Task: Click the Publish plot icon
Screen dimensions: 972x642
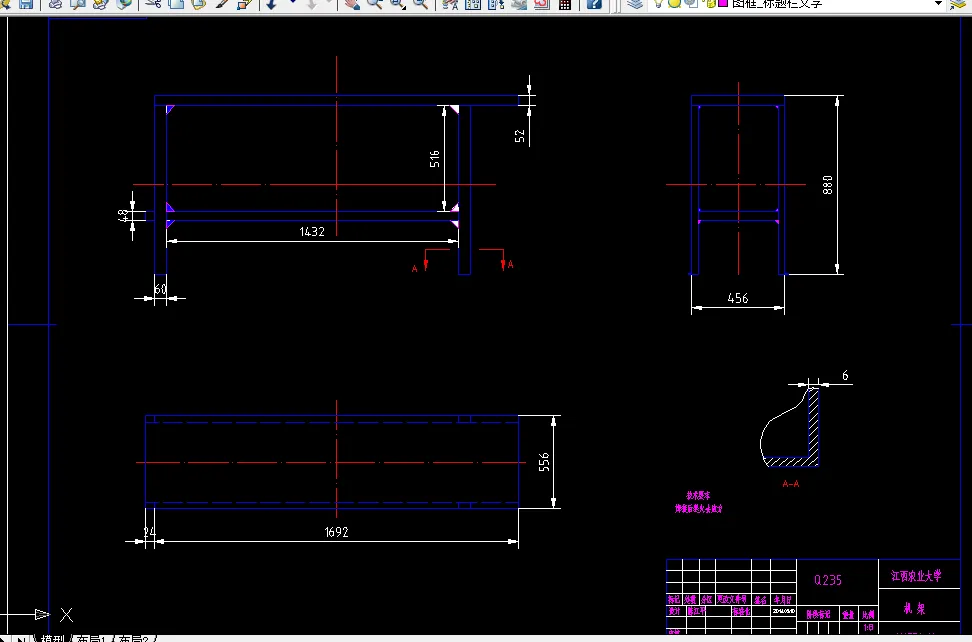Action: (x=101, y=4)
